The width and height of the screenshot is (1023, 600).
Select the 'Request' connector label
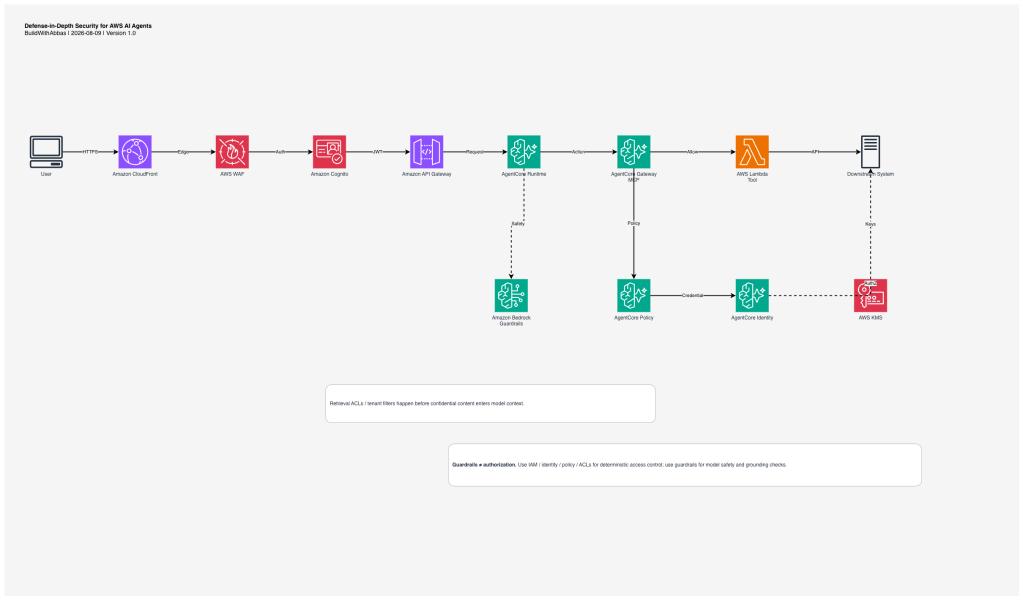475,152
